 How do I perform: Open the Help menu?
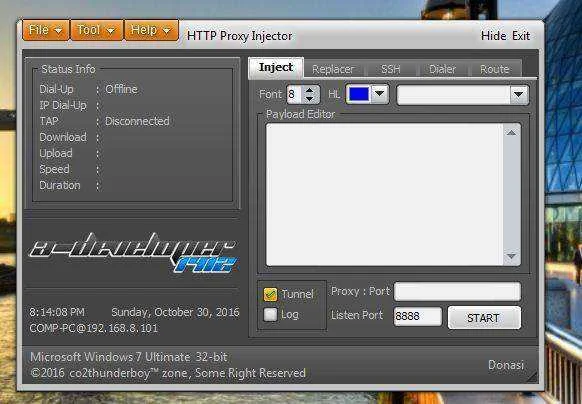(x=151, y=30)
